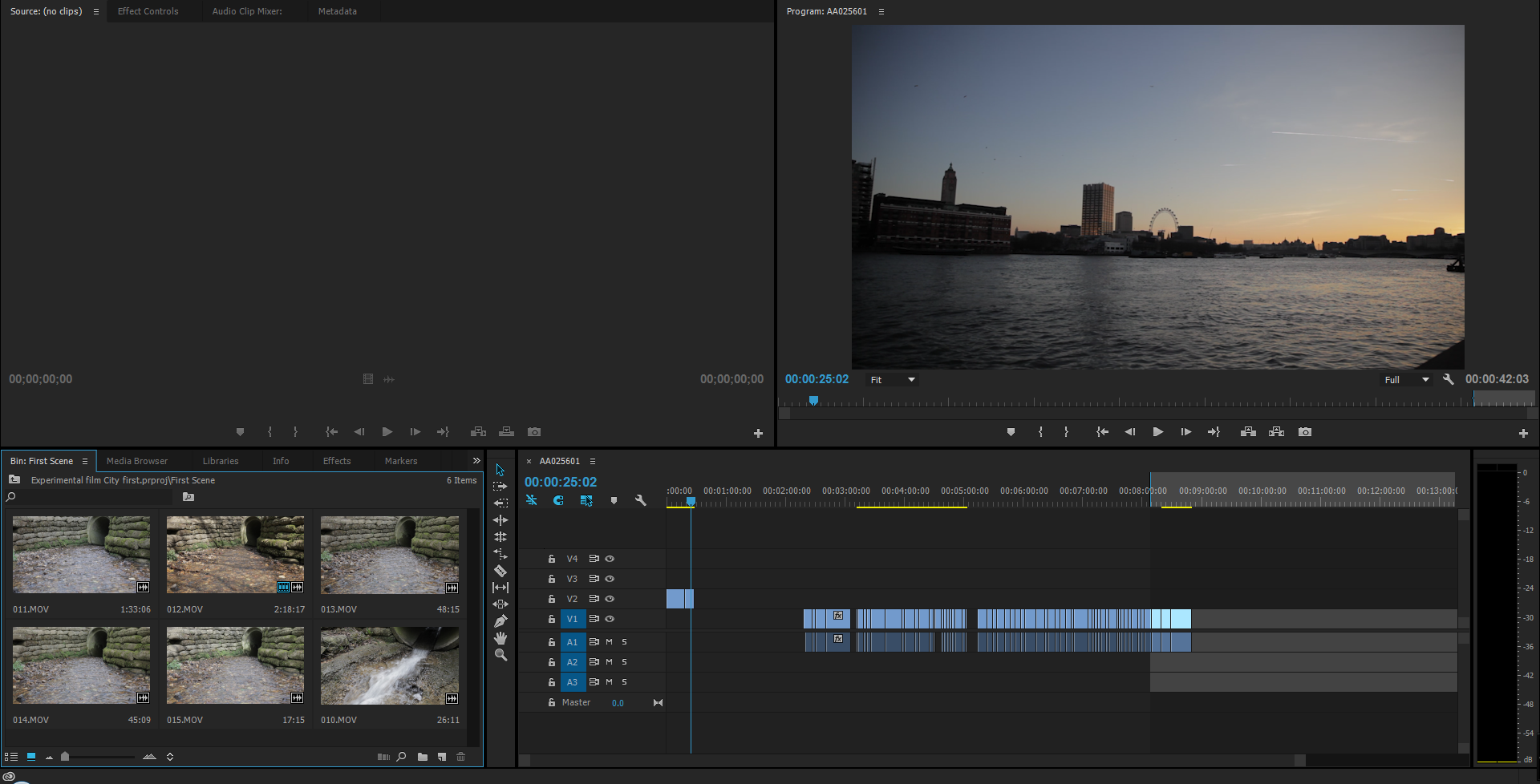
Task: Toggle track lock on V1
Action: pyautogui.click(x=552, y=619)
